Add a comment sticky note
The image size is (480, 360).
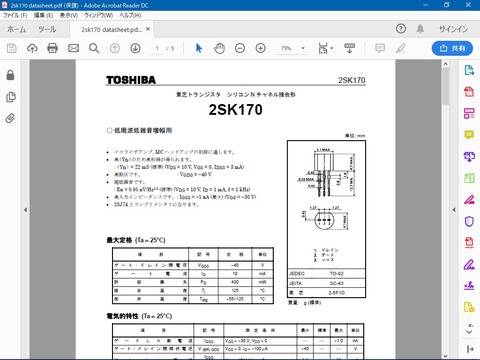point(380,48)
